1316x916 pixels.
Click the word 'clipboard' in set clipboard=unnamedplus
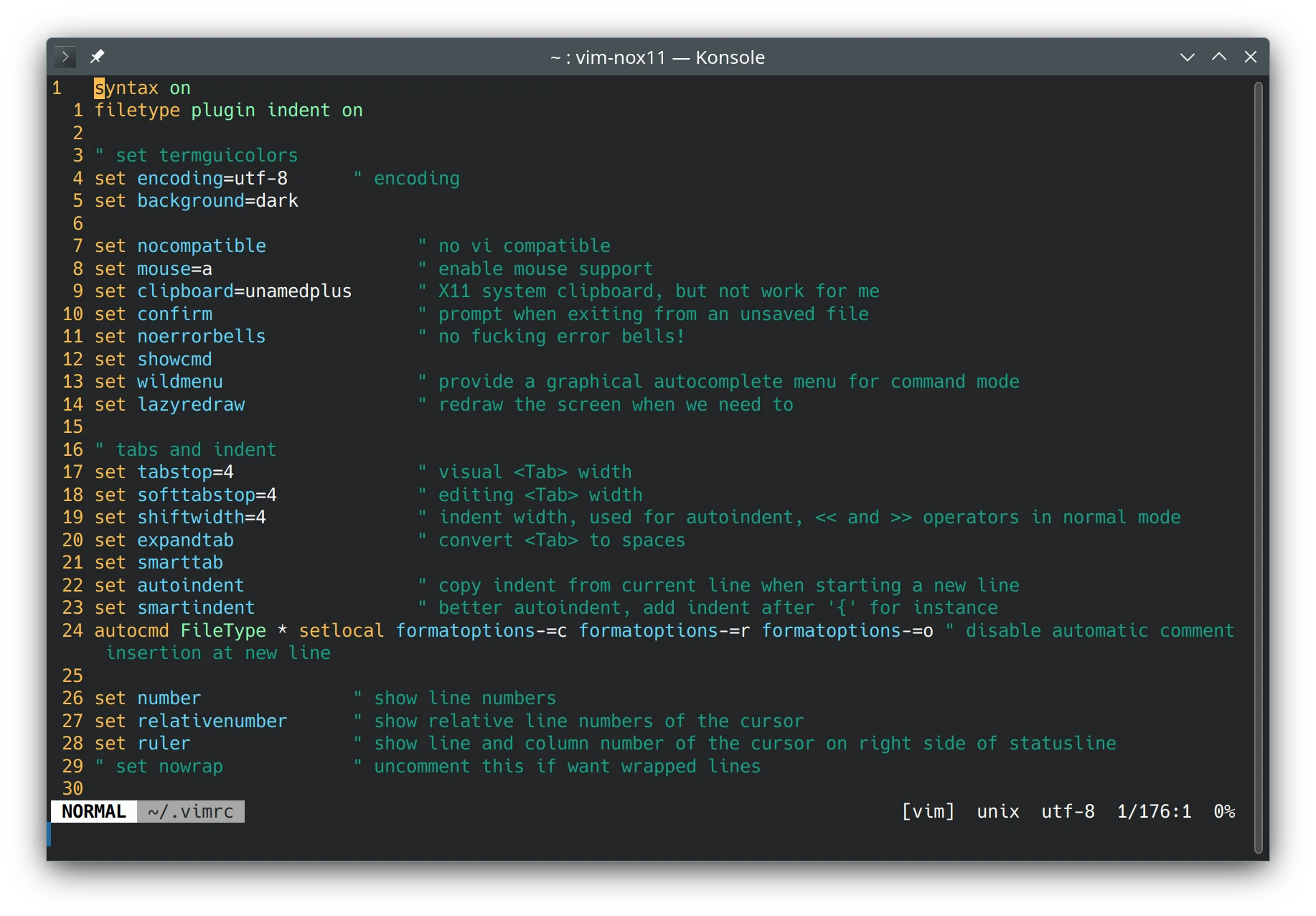(x=185, y=291)
